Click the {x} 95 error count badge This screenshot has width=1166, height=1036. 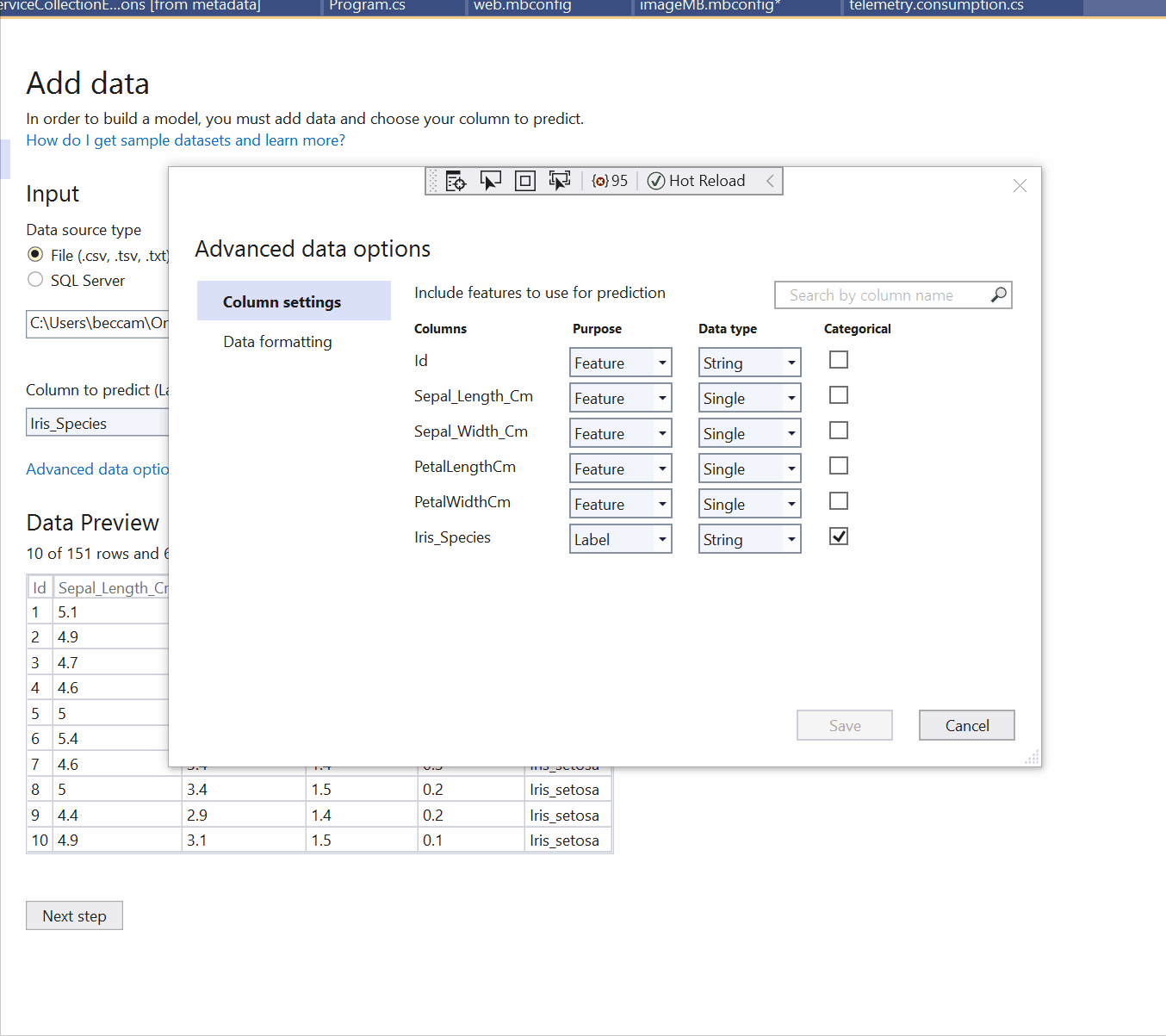tap(609, 181)
